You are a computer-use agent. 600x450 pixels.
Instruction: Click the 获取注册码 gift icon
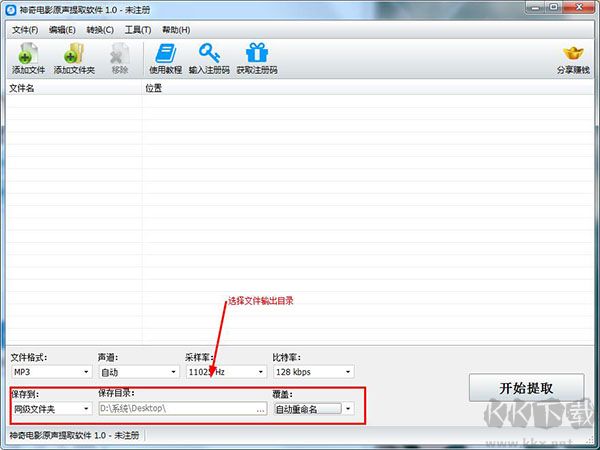(x=257, y=58)
